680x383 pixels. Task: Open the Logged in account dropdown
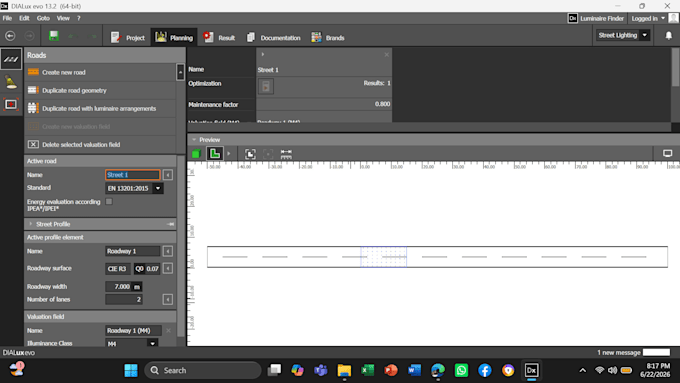tap(648, 18)
